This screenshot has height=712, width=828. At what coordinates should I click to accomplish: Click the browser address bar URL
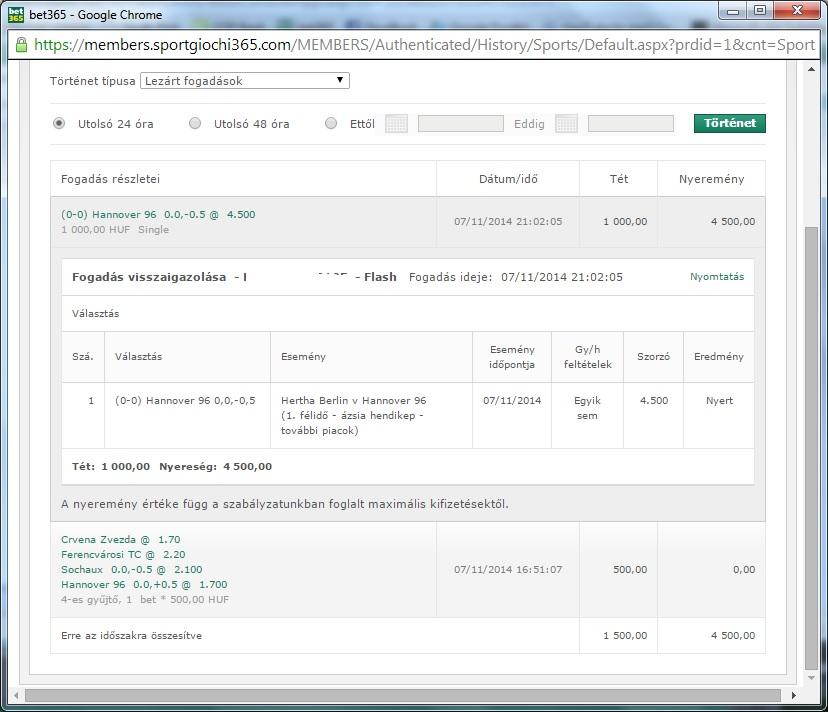pos(424,45)
